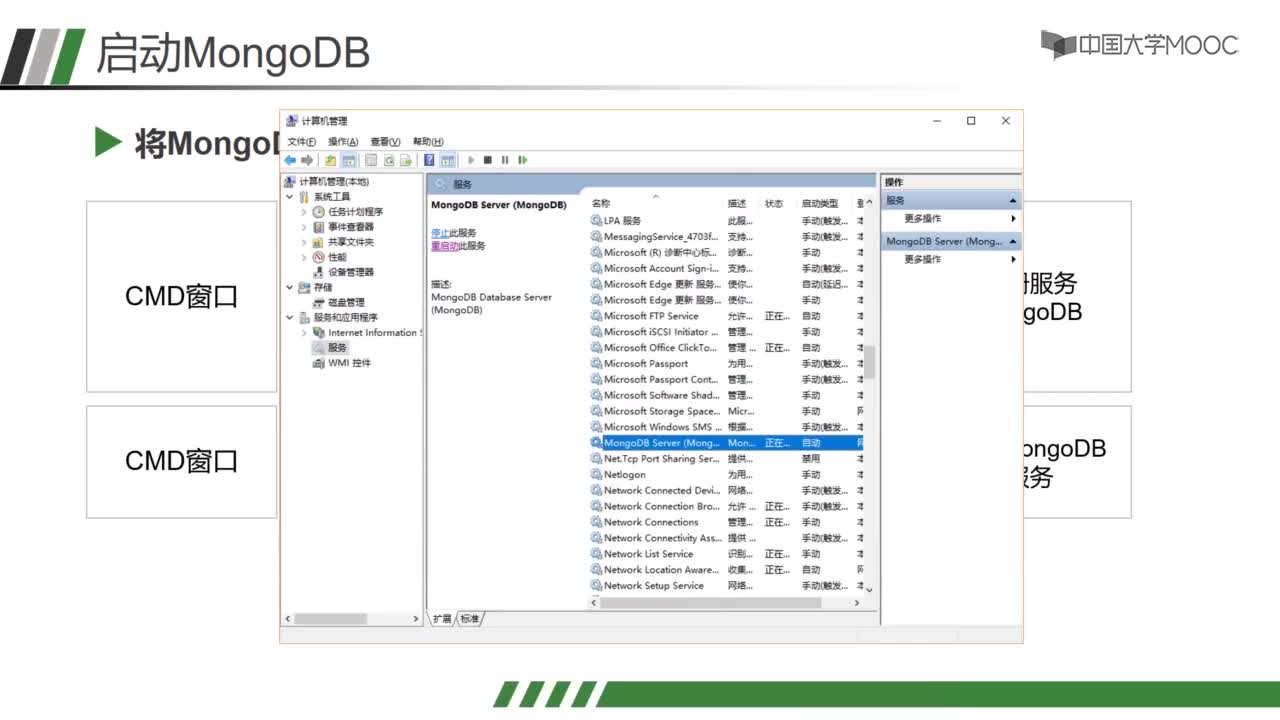The height and width of the screenshot is (720, 1280).
Task: Open the 文件(F) menu
Action: 301,142
